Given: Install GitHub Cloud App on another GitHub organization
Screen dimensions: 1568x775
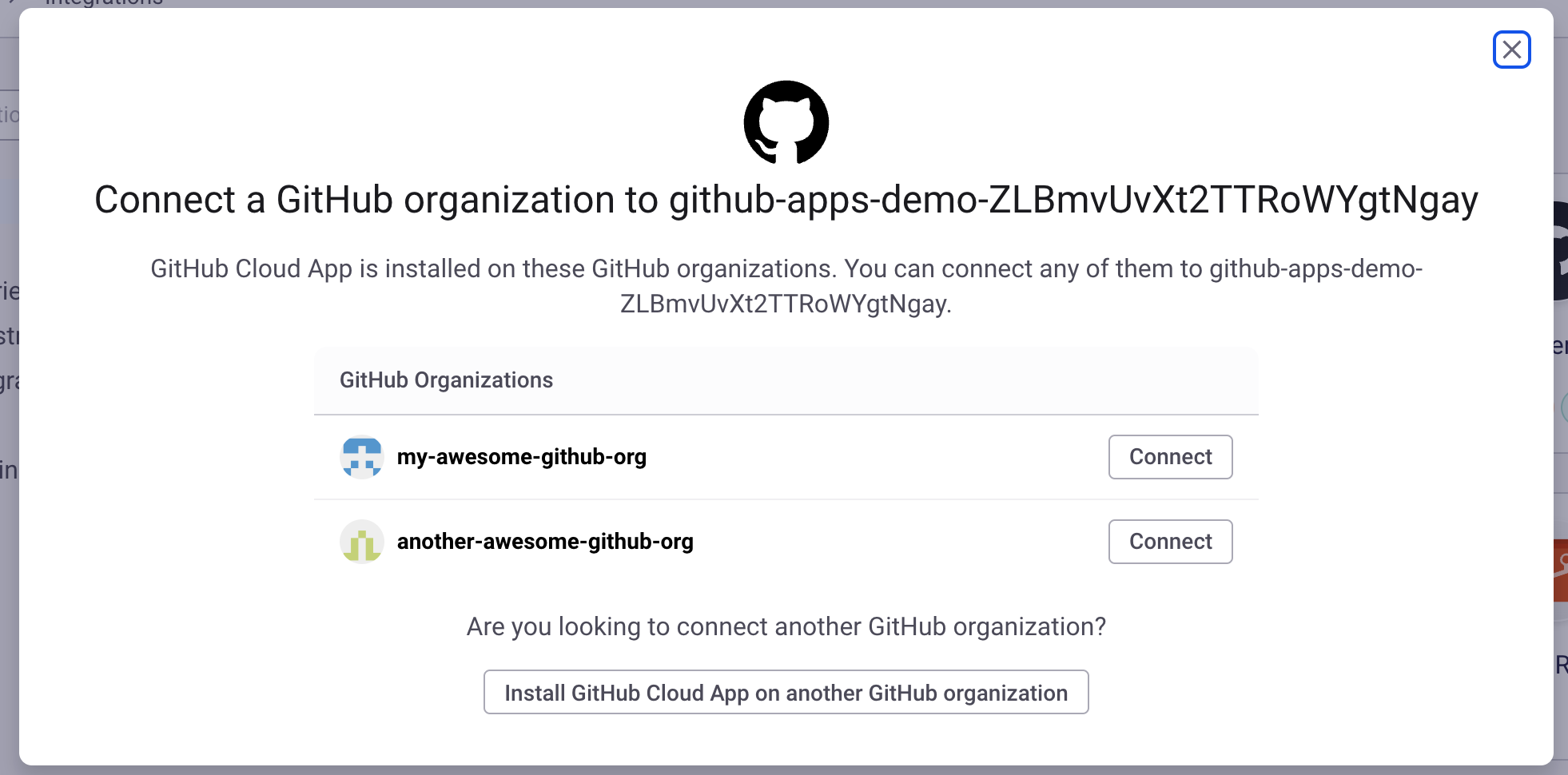Looking at the screenshot, I should (786, 692).
